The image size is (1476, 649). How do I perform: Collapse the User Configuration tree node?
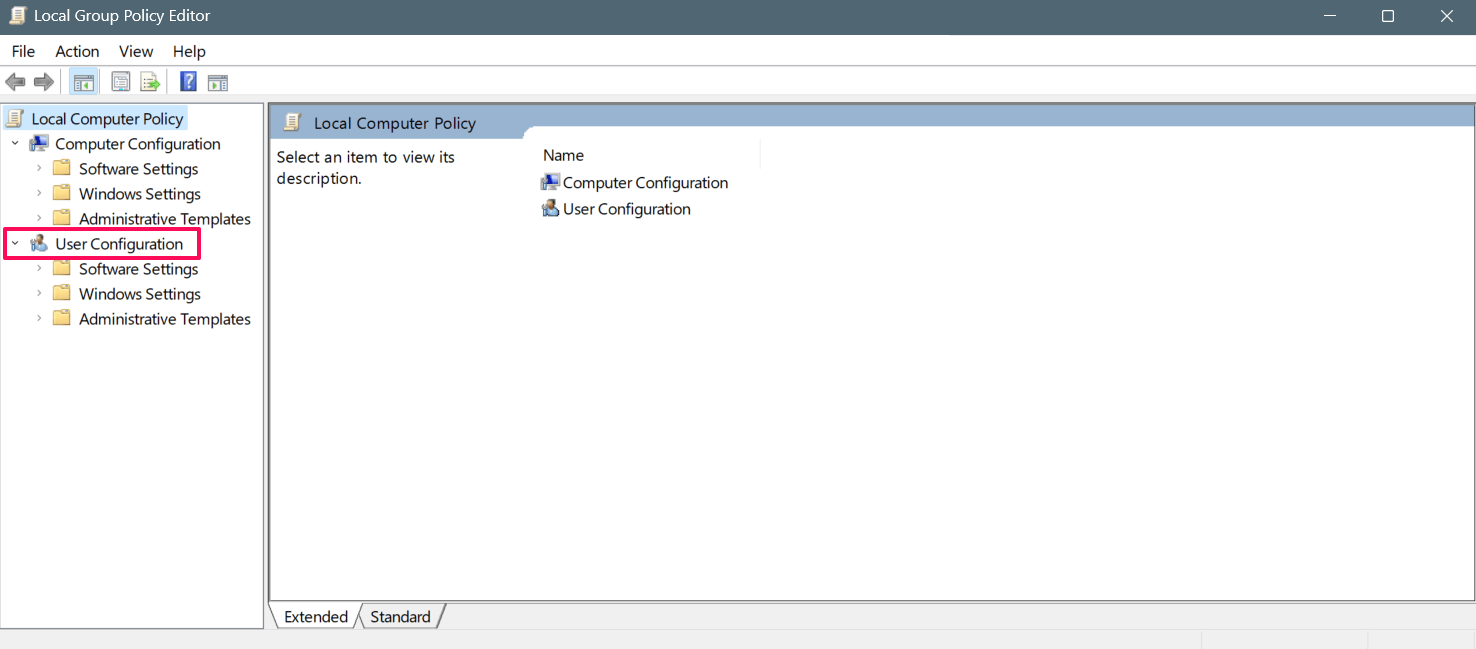point(15,244)
